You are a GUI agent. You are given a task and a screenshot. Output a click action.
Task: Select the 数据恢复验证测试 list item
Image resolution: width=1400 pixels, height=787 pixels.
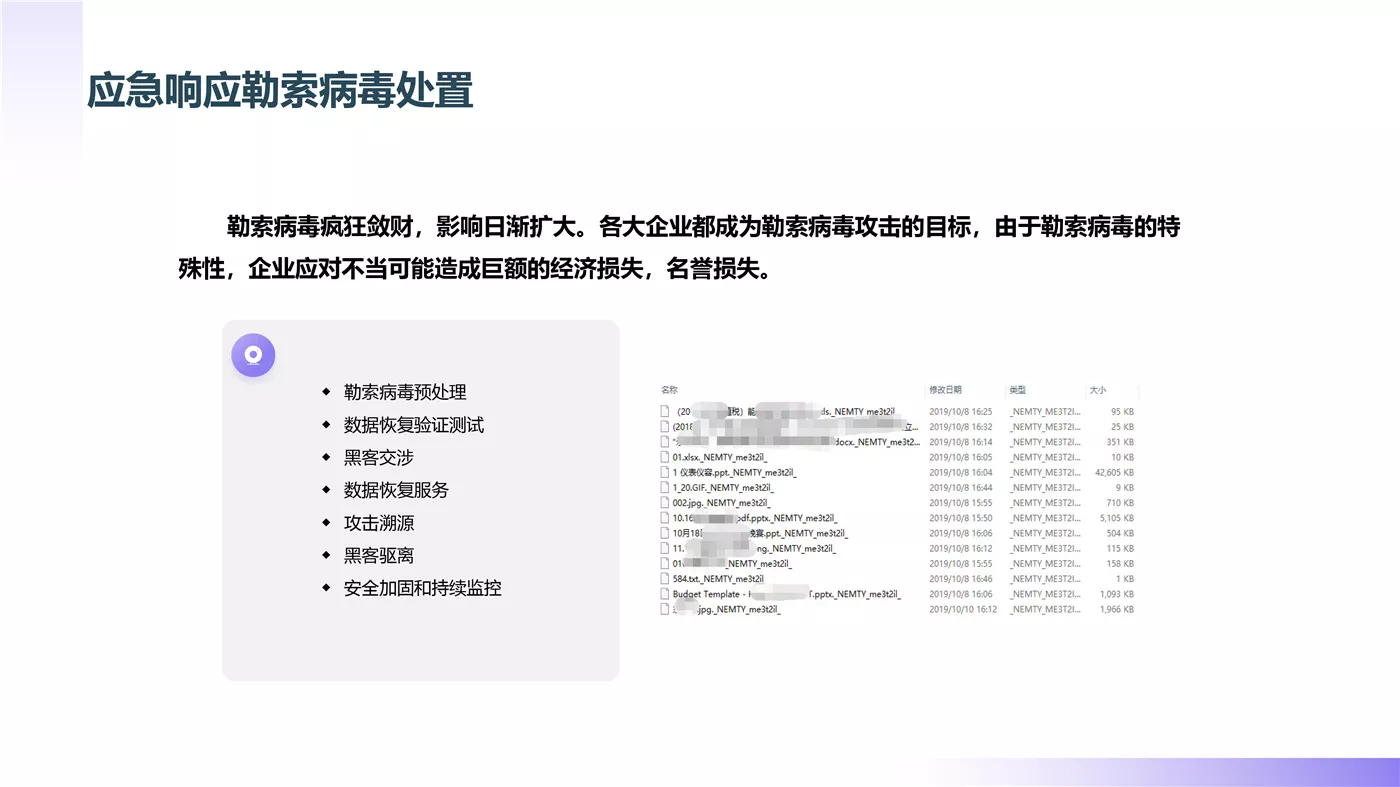coord(414,425)
